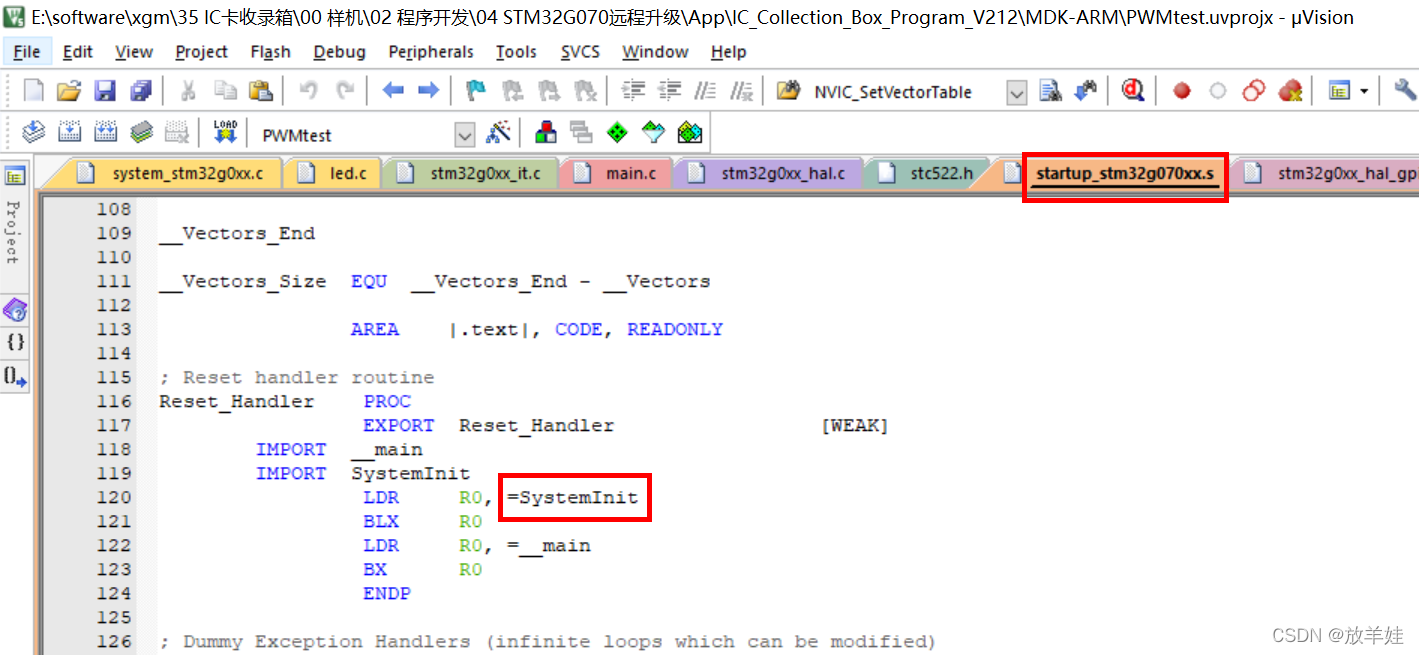1419x655 pixels.
Task: Click the Indent selection icon
Action: tap(633, 91)
